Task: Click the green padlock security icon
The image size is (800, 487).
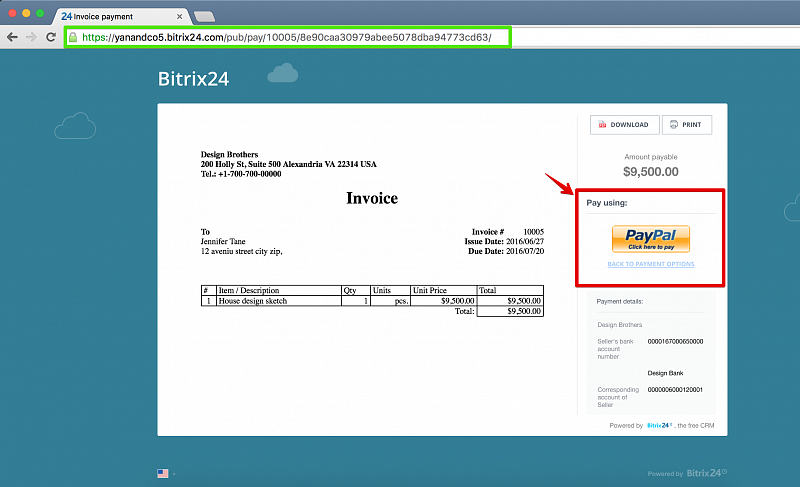Action: coord(73,37)
